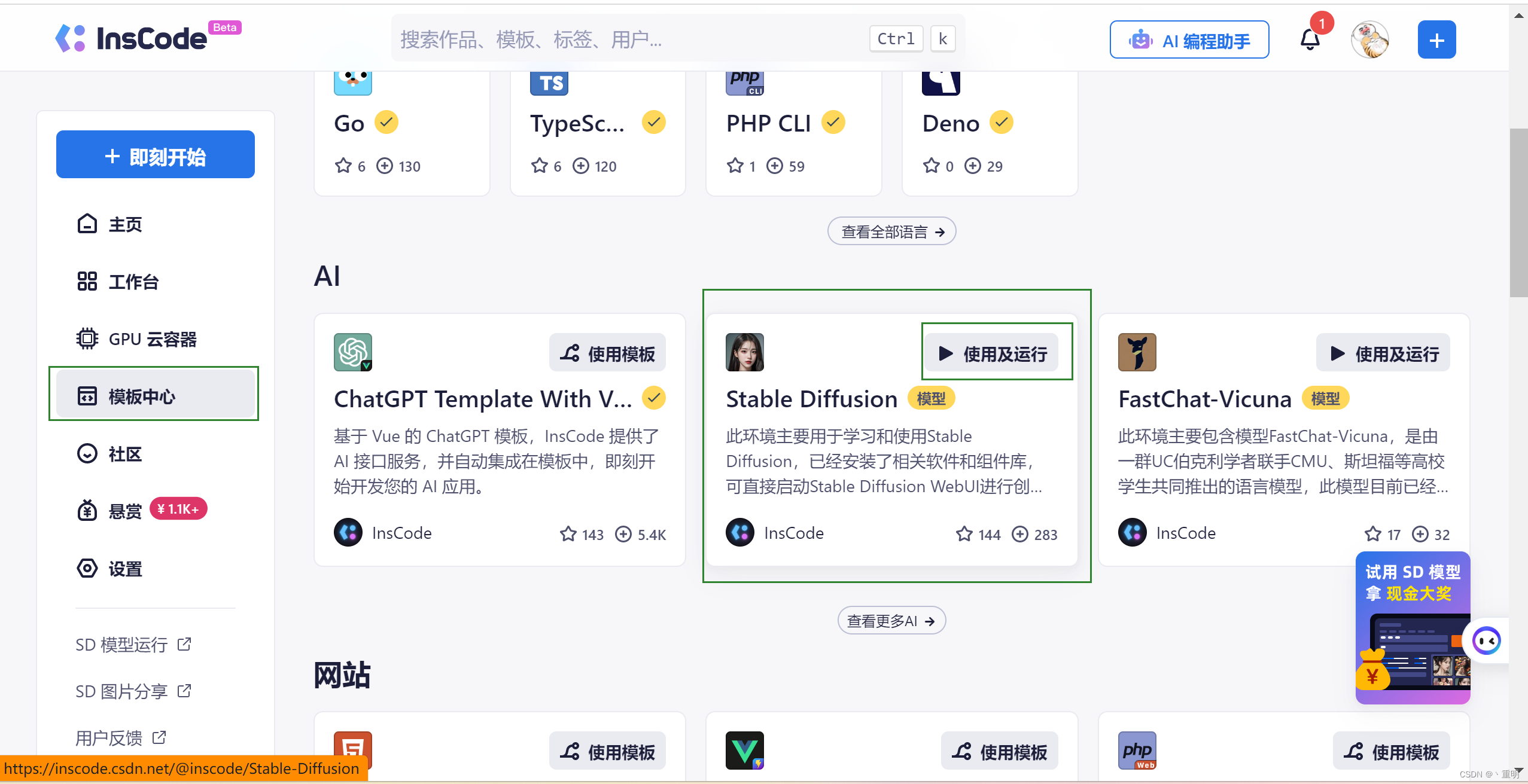Click 使用及运行 on Stable Diffusion card
This screenshot has width=1528, height=784.
click(992, 353)
